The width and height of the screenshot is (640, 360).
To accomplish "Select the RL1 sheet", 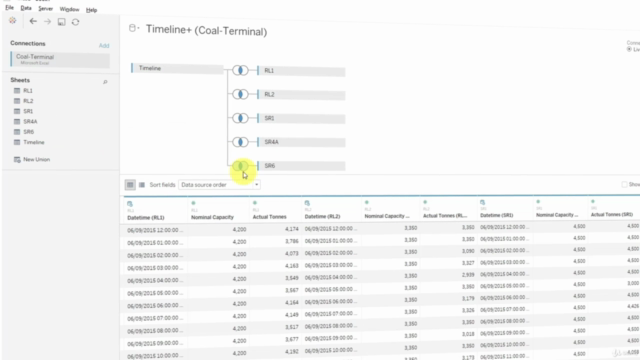I will [28, 91].
